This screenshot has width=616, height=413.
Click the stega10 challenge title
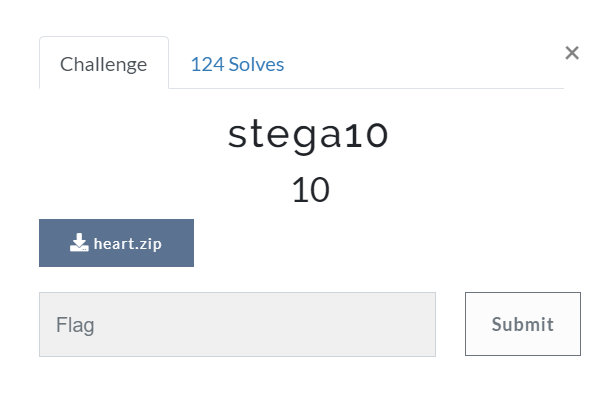pos(308,135)
